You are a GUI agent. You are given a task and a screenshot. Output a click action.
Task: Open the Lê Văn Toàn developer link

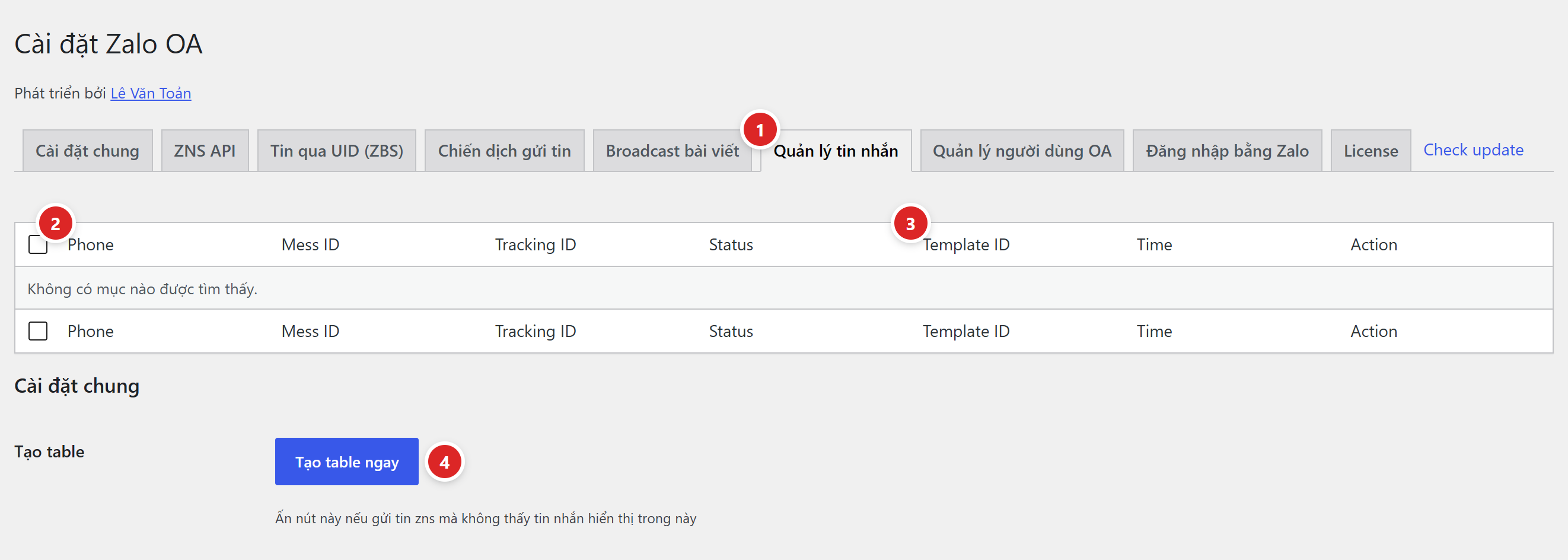tap(151, 93)
